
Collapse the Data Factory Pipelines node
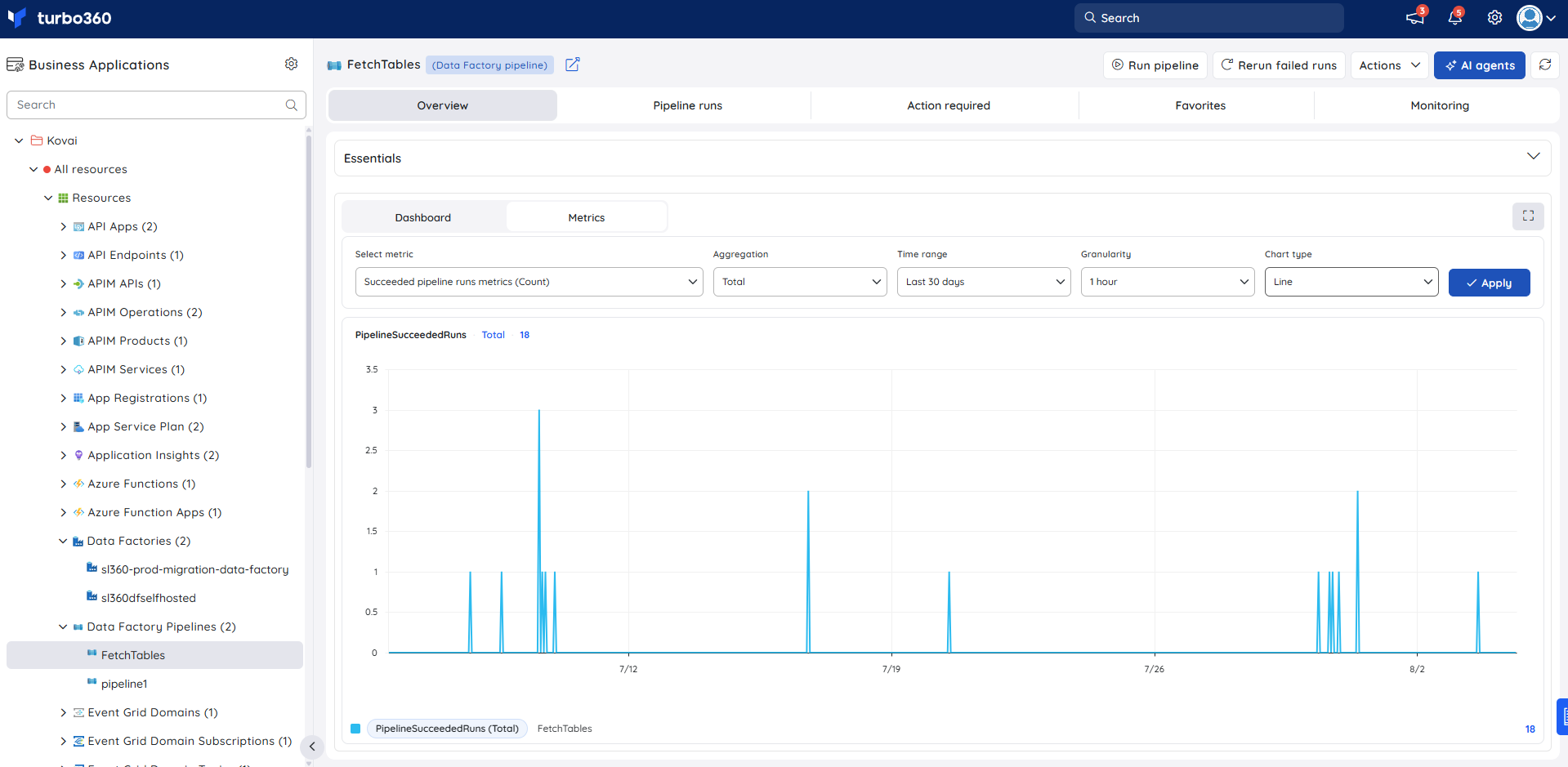coord(63,627)
